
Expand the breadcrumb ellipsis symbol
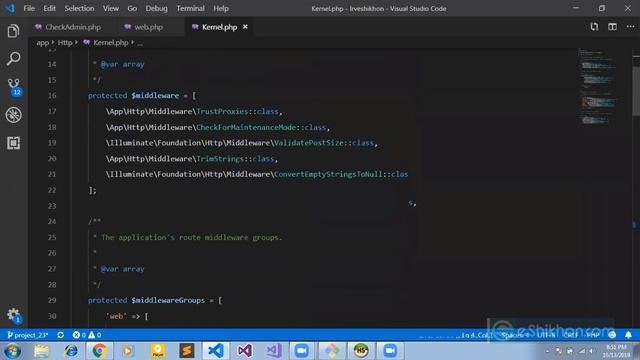coord(140,43)
